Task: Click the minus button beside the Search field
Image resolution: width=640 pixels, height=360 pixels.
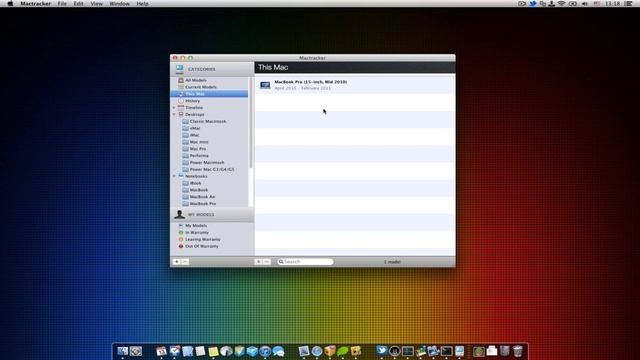Action: [267, 262]
